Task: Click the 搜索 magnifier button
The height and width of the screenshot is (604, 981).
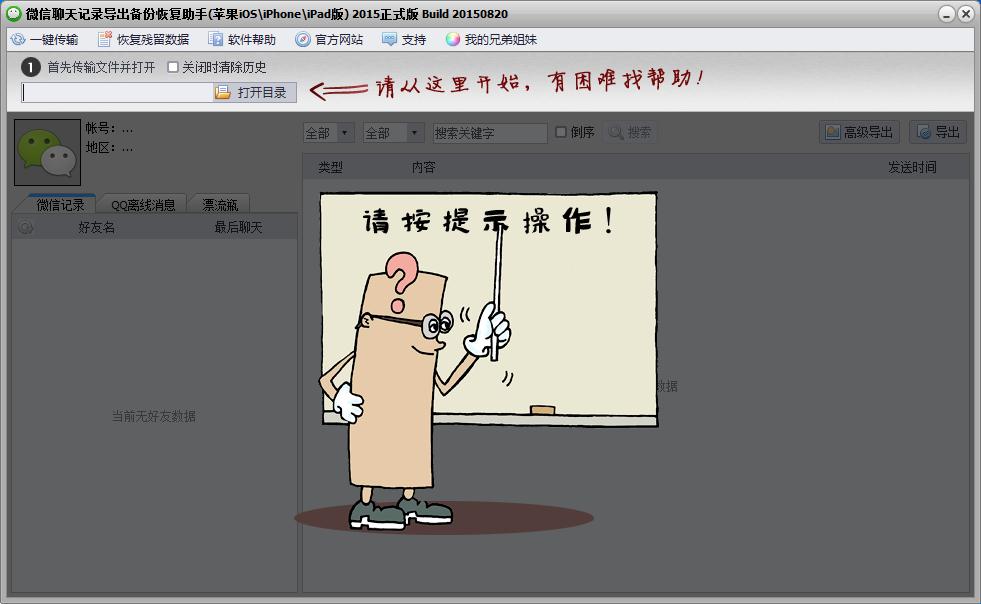Action: (x=630, y=132)
